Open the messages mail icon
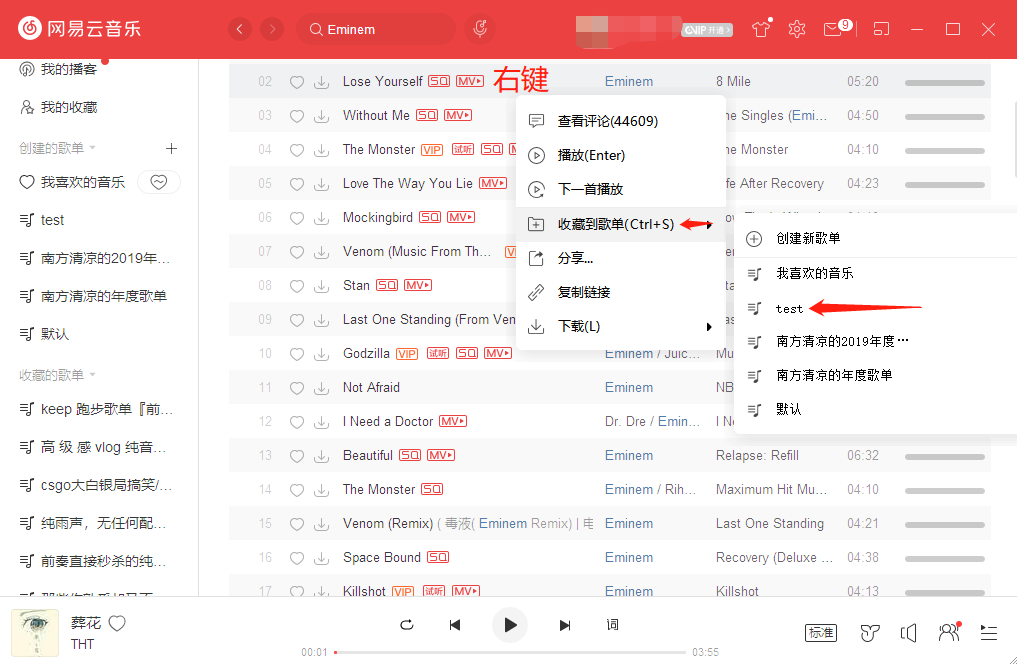1017x664 pixels. (833, 29)
